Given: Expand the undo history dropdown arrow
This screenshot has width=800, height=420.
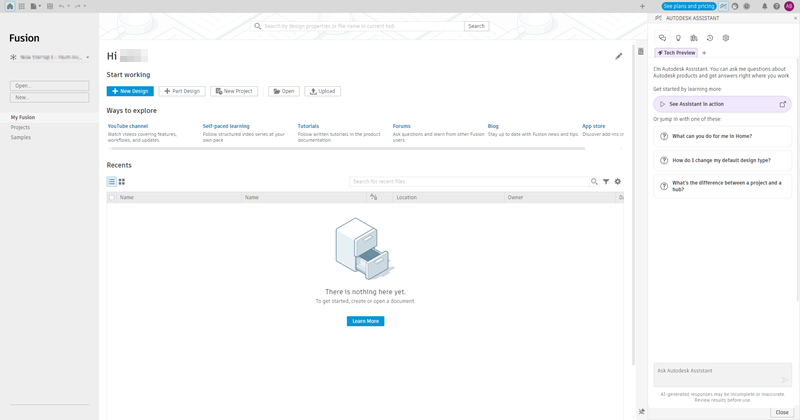Looking at the screenshot, I should [x=68, y=6].
